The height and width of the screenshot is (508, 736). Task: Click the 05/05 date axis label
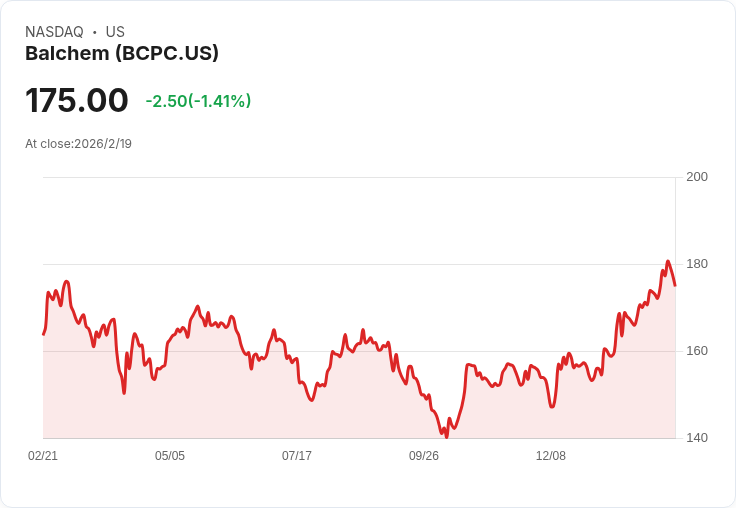[170, 455]
